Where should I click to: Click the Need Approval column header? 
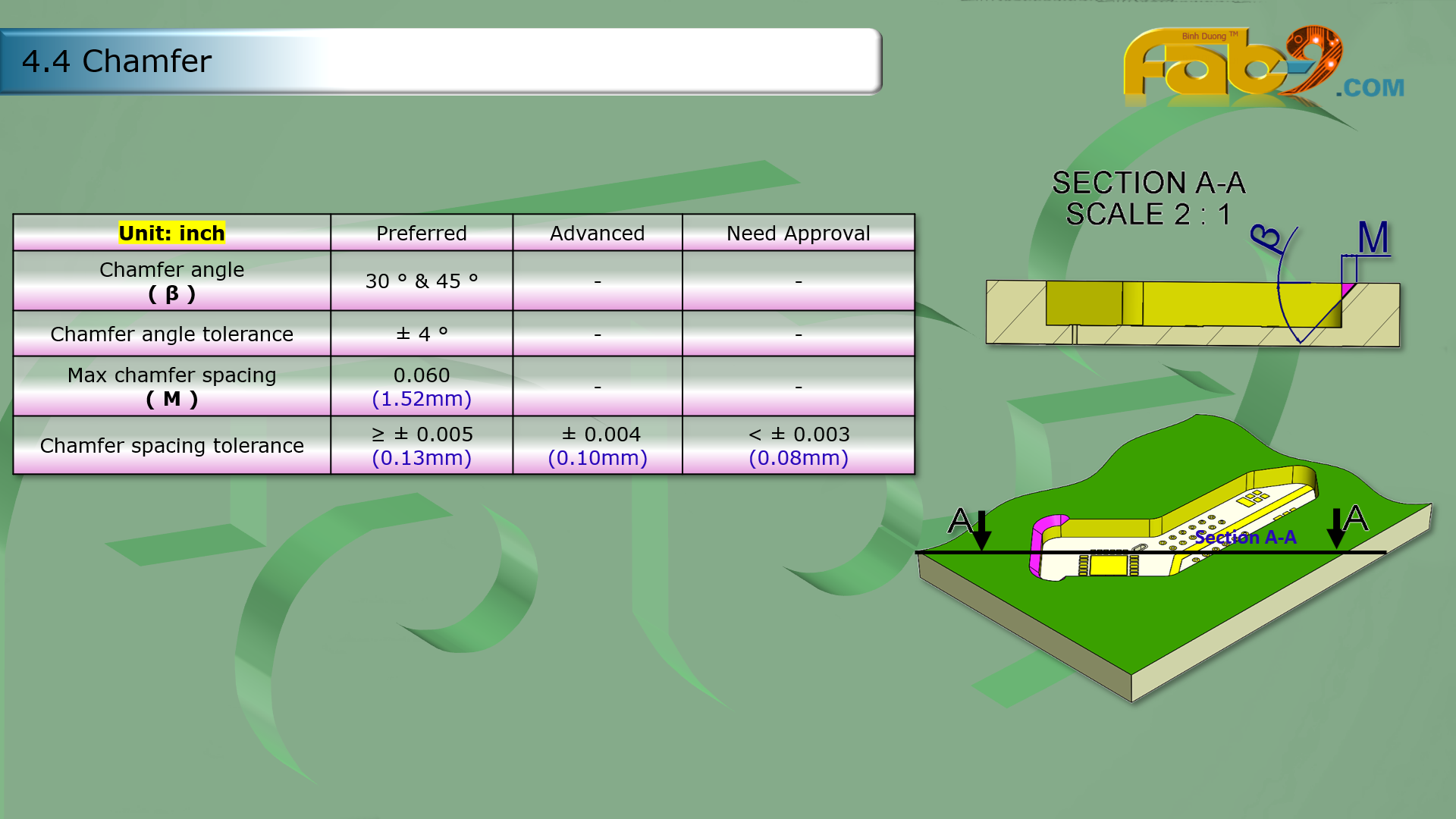798,233
